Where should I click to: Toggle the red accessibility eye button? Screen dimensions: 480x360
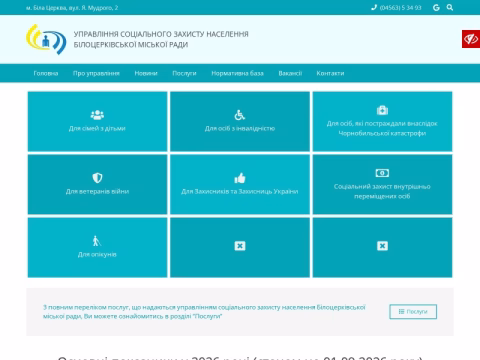pos(471,39)
